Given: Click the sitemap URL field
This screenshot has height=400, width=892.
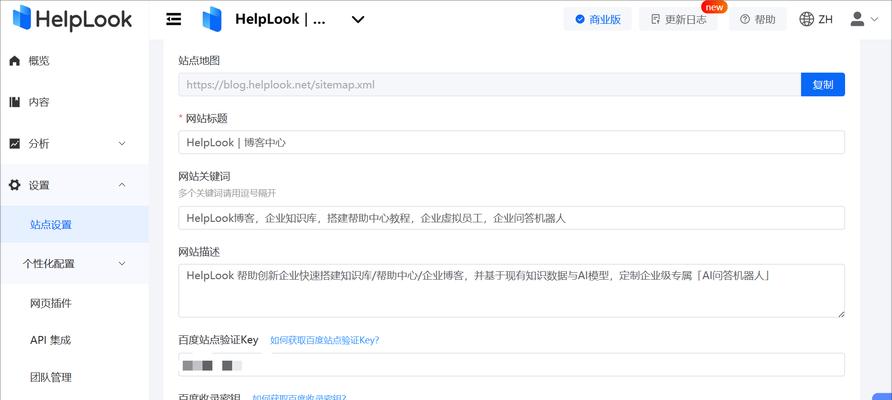Looking at the screenshot, I should (x=490, y=85).
